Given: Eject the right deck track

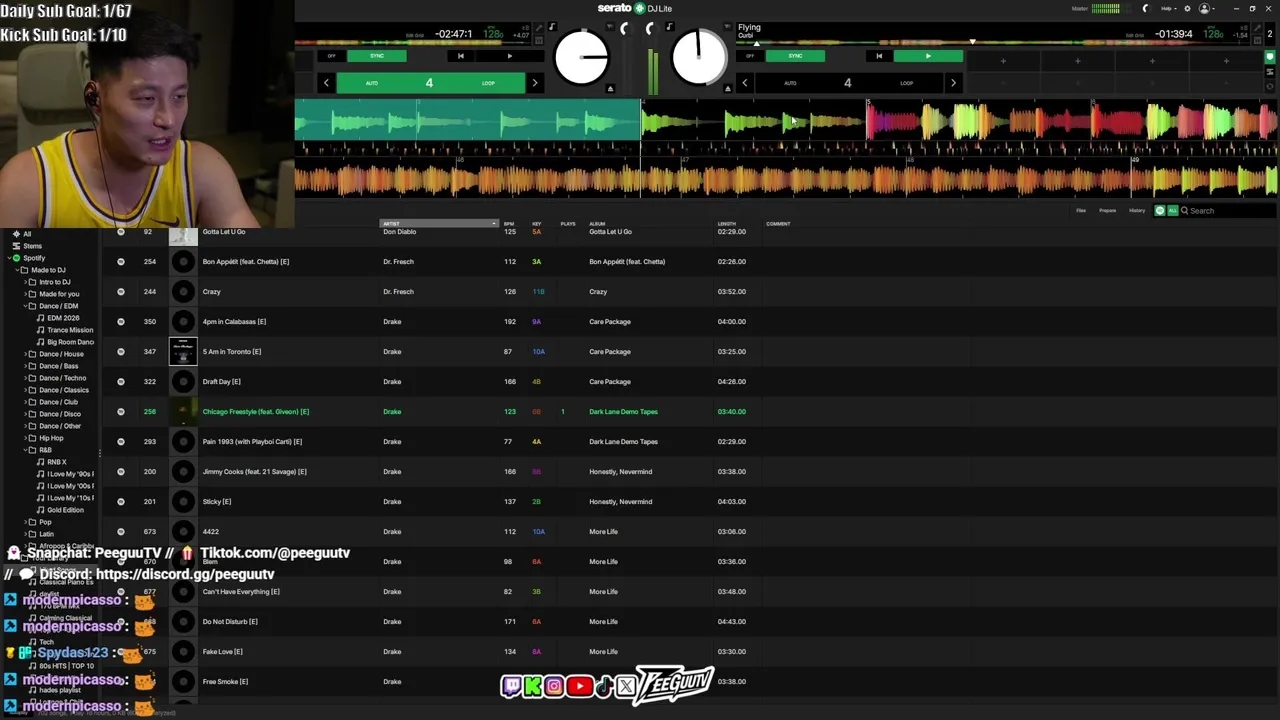Looking at the screenshot, I should pyautogui.click(x=727, y=88).
